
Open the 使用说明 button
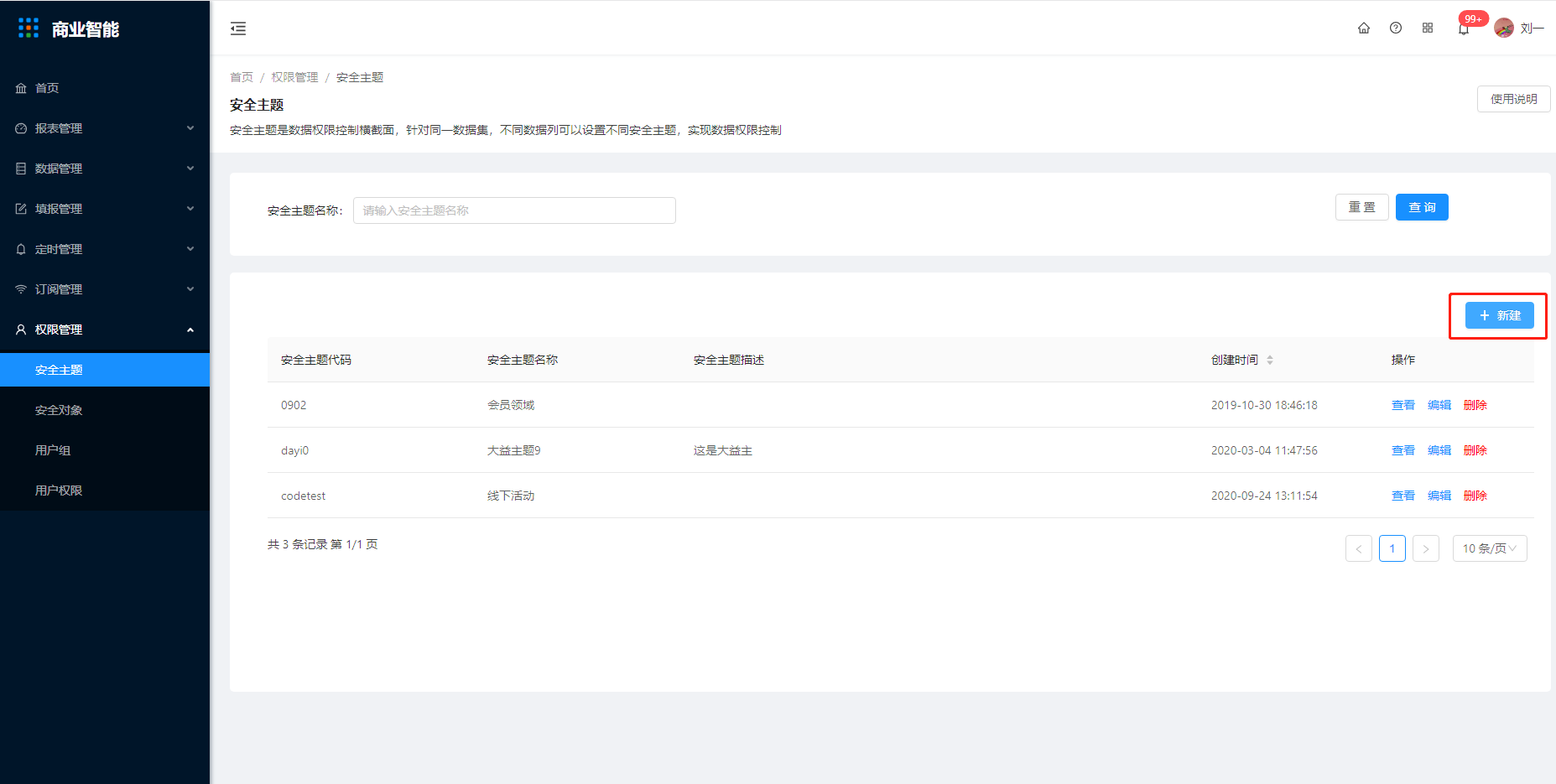pyautogui.click(x=1513, y=99)
